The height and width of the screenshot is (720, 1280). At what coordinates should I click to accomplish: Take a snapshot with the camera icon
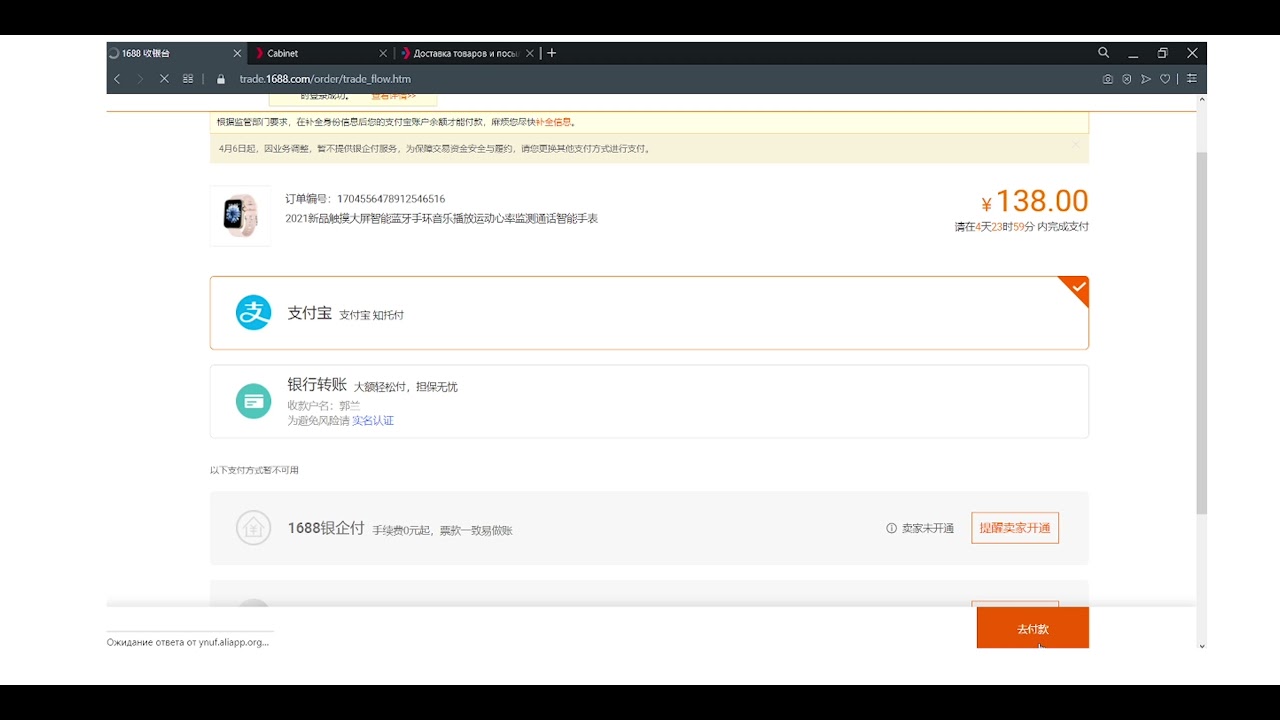click(x=1108, y=79)
